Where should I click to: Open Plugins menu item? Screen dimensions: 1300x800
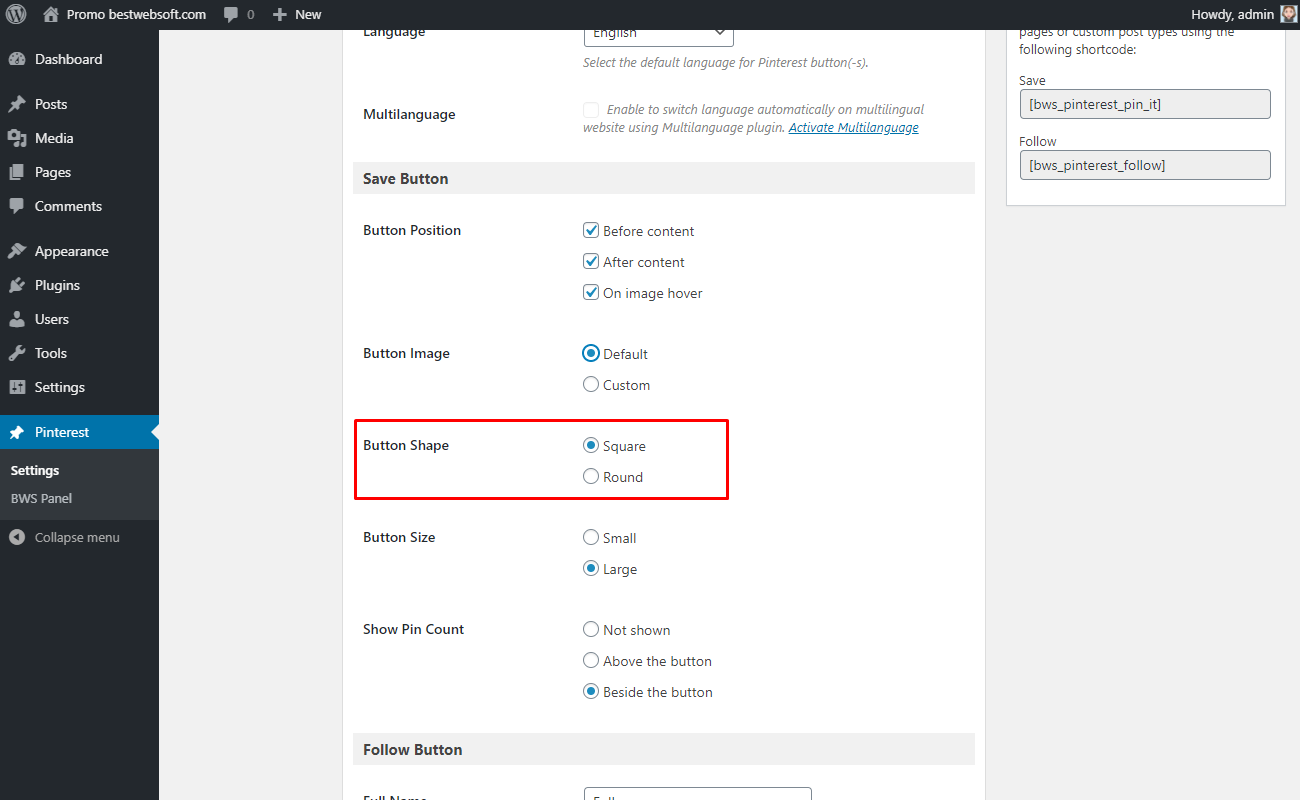[79, 285]
